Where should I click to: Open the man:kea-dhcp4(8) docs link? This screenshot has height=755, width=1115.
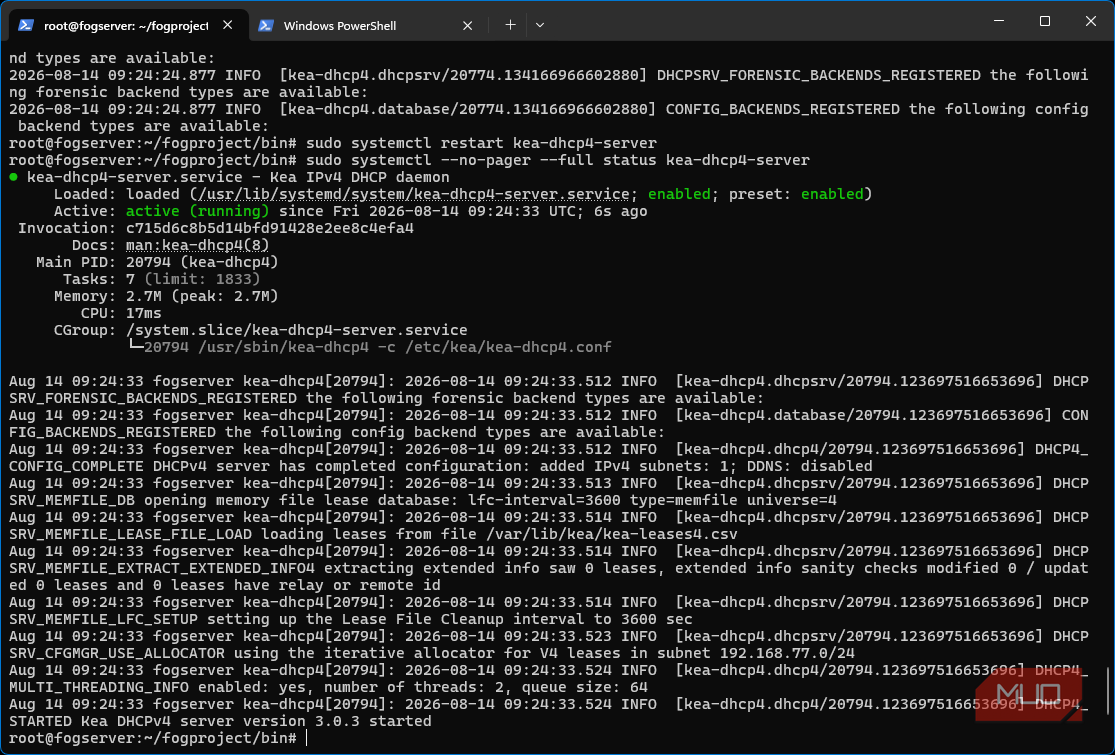198,245
